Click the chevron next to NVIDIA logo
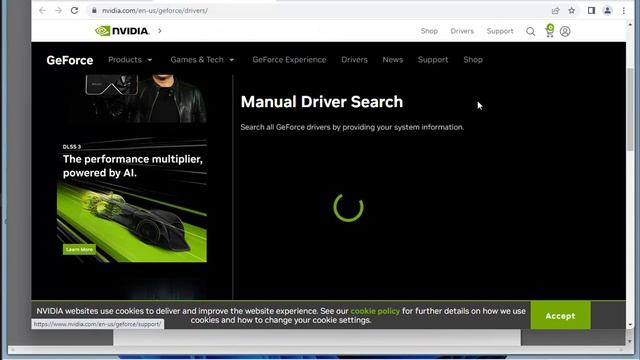The image size is (640, 360). (160, 31)
